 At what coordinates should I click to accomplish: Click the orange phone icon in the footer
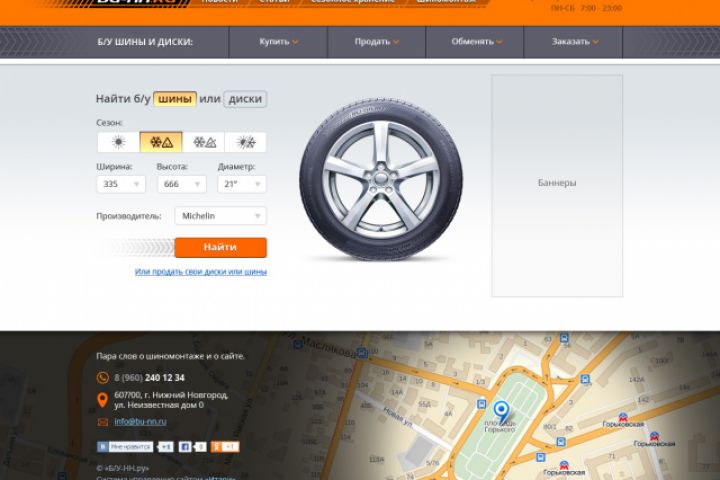coord(102,378)
